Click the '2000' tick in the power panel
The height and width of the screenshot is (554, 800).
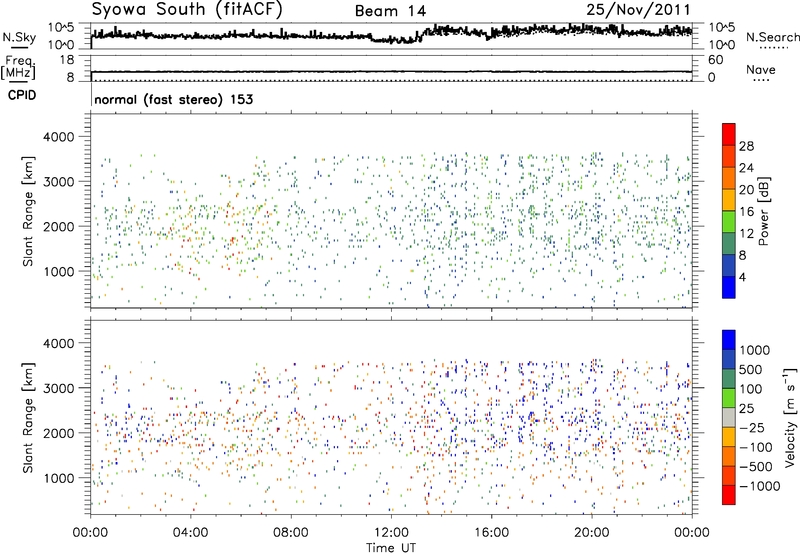(x=58, y=226)
